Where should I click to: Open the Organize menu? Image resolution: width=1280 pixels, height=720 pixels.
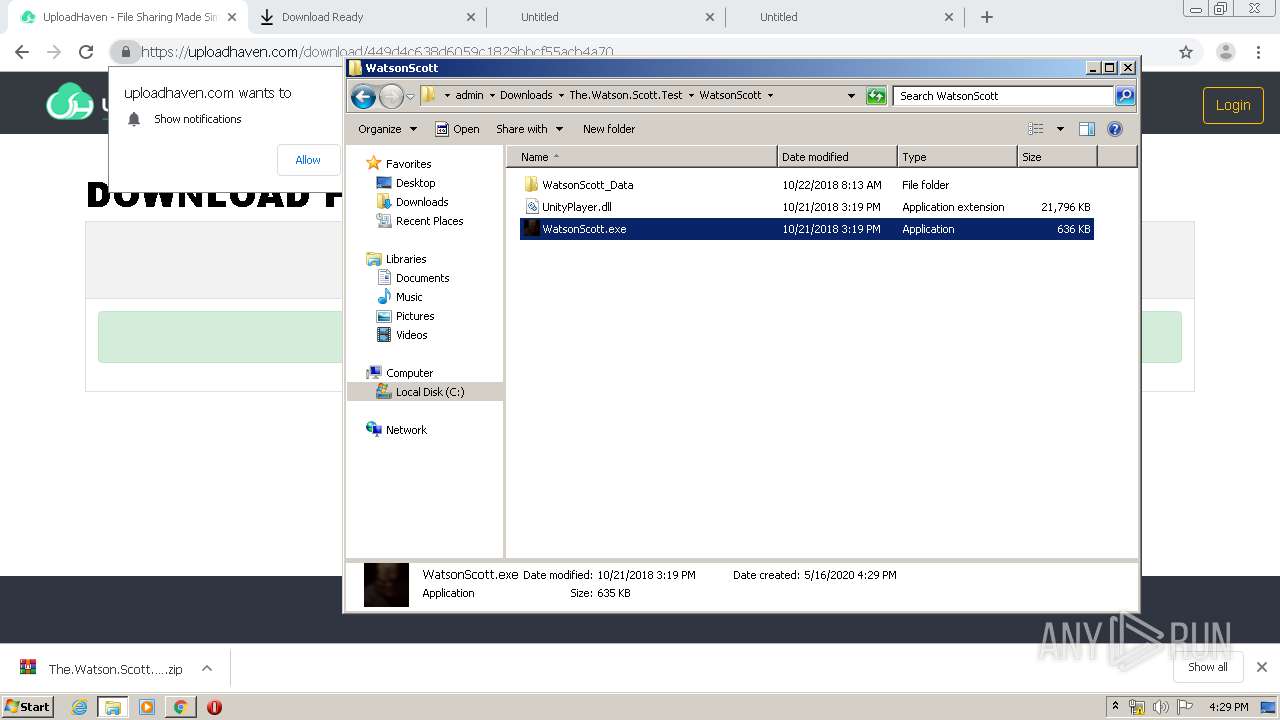pos(387,129)
